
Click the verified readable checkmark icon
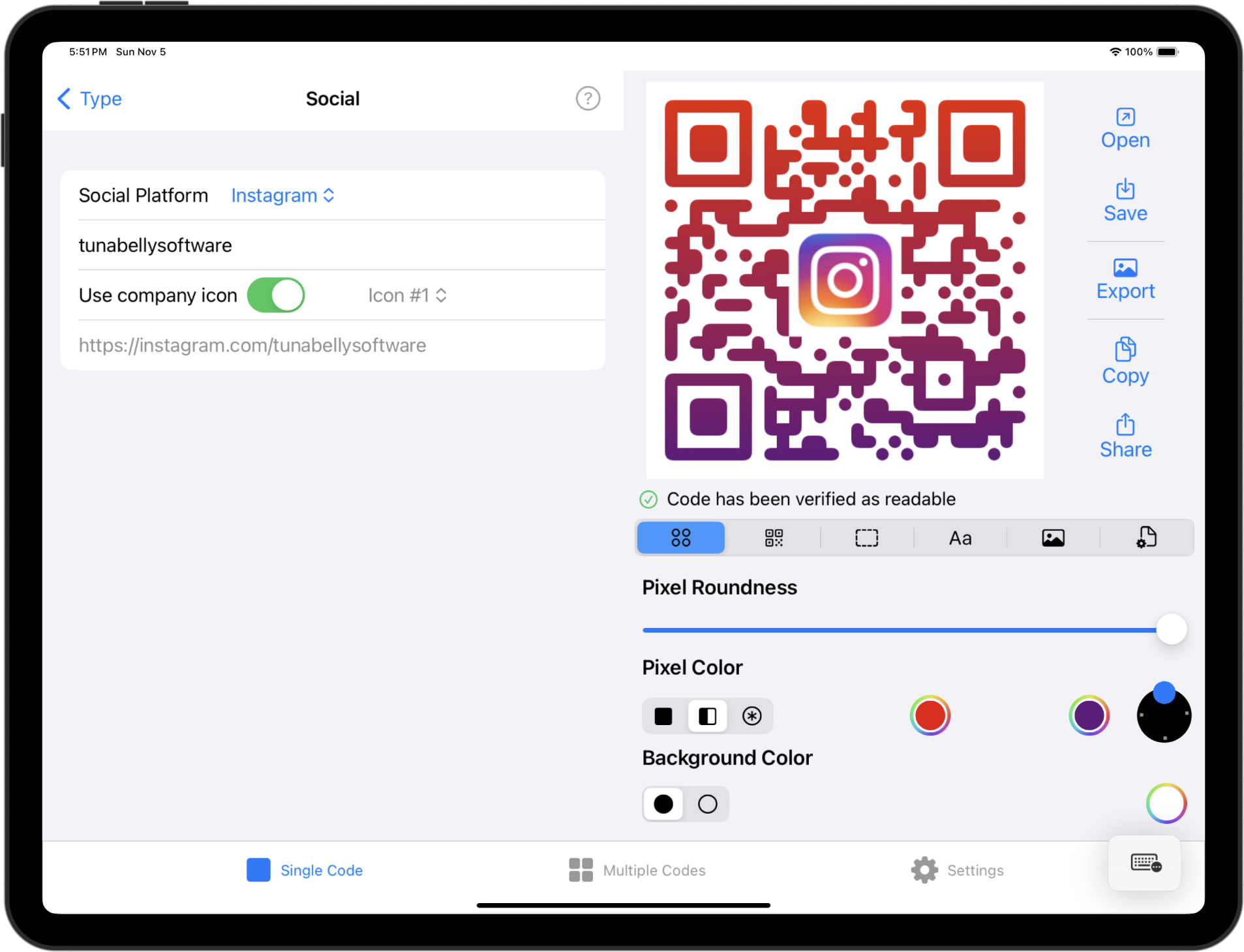pyautogui.click(x=648, y=499)
